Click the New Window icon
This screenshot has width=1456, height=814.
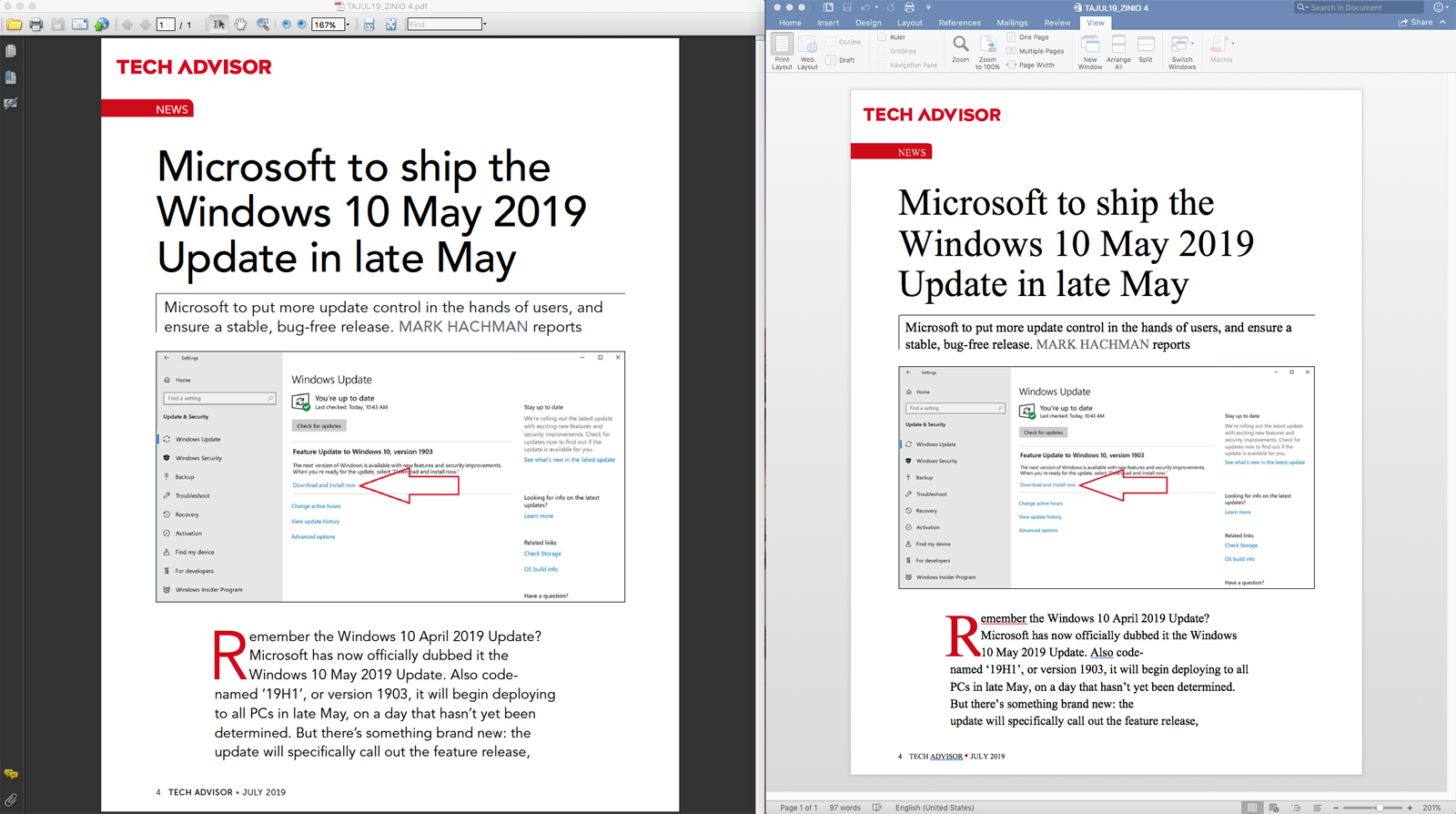(1089, 51)
